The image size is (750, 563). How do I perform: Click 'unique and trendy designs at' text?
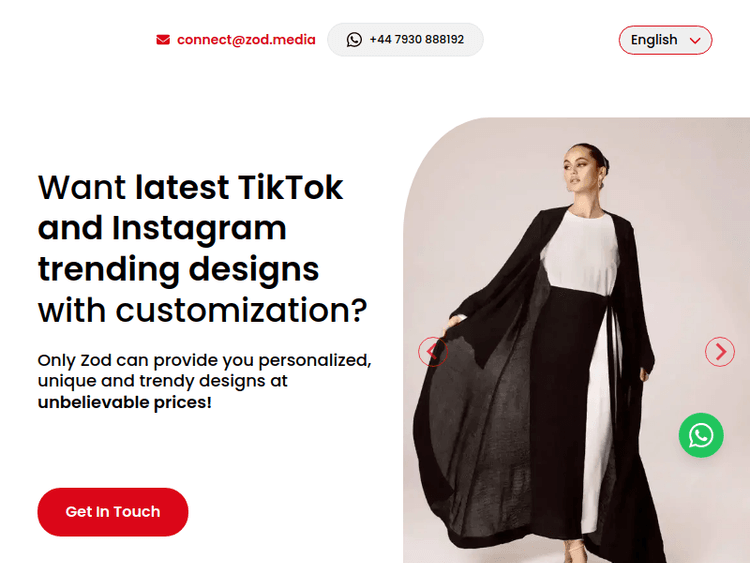163,381
